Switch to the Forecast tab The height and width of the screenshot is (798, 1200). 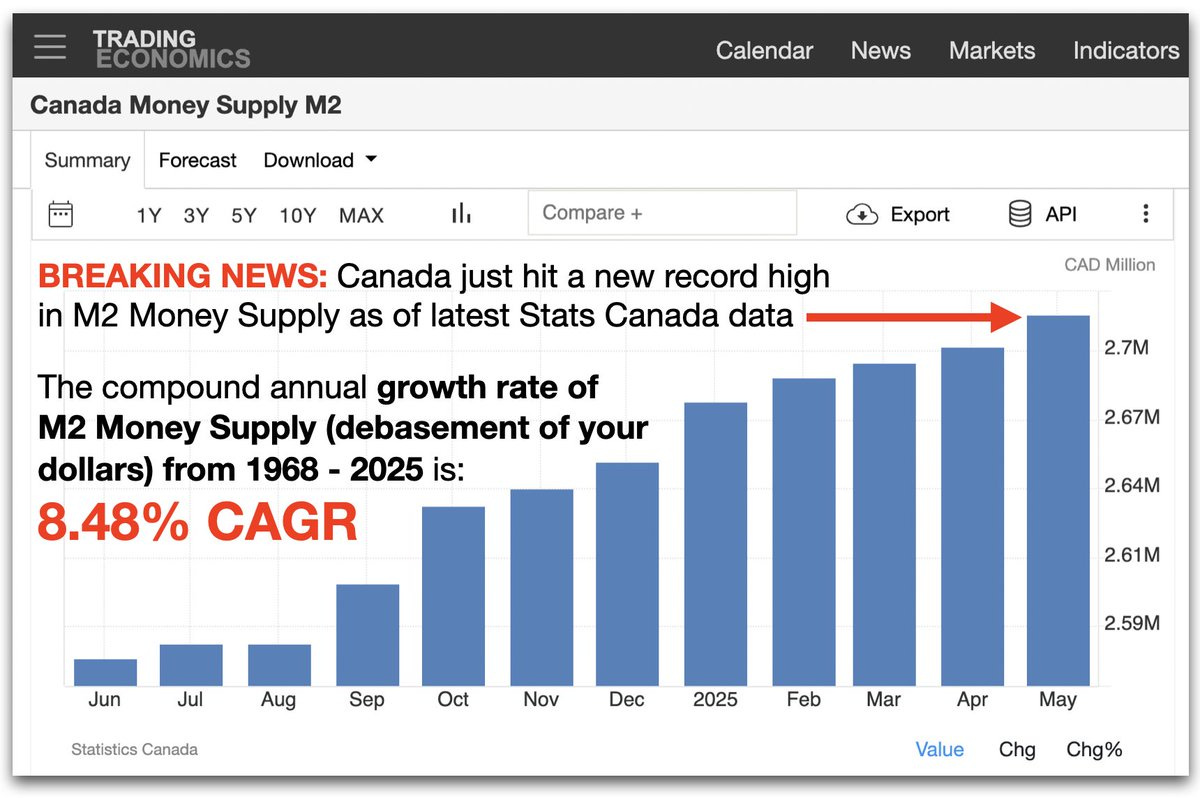pos(197,160)
